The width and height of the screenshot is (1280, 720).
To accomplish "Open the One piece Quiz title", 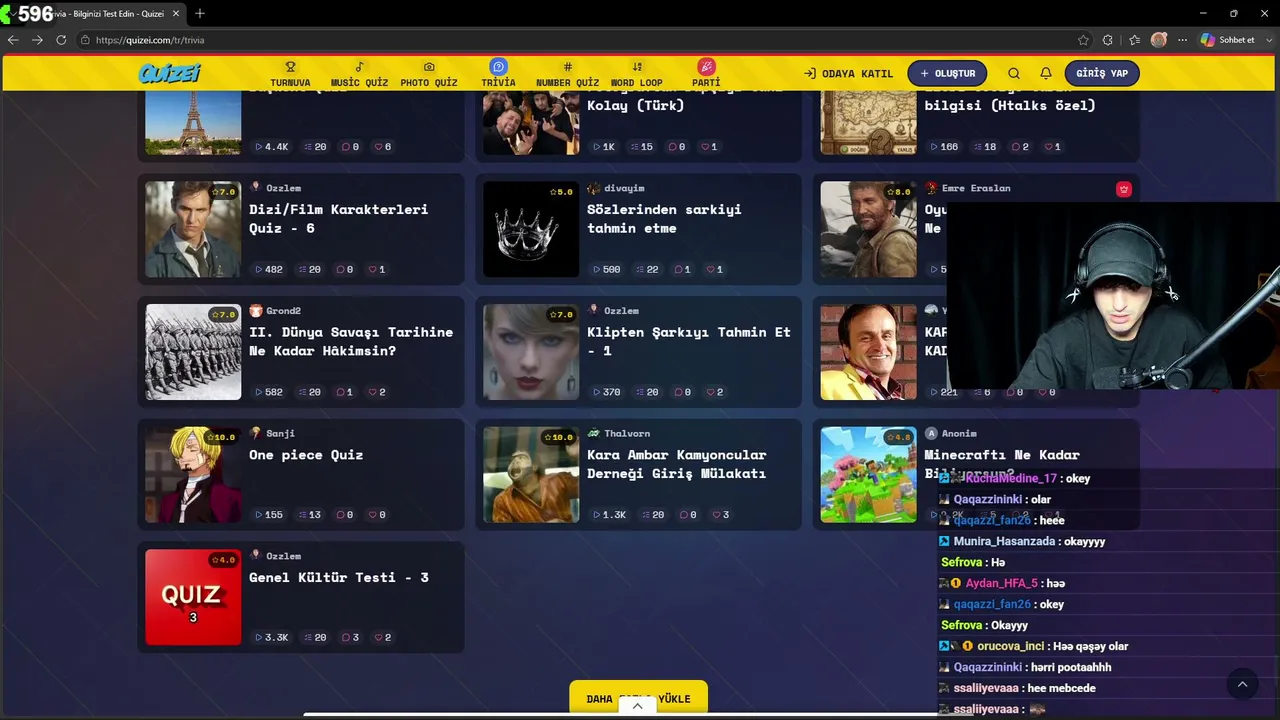I will point(306,455).
